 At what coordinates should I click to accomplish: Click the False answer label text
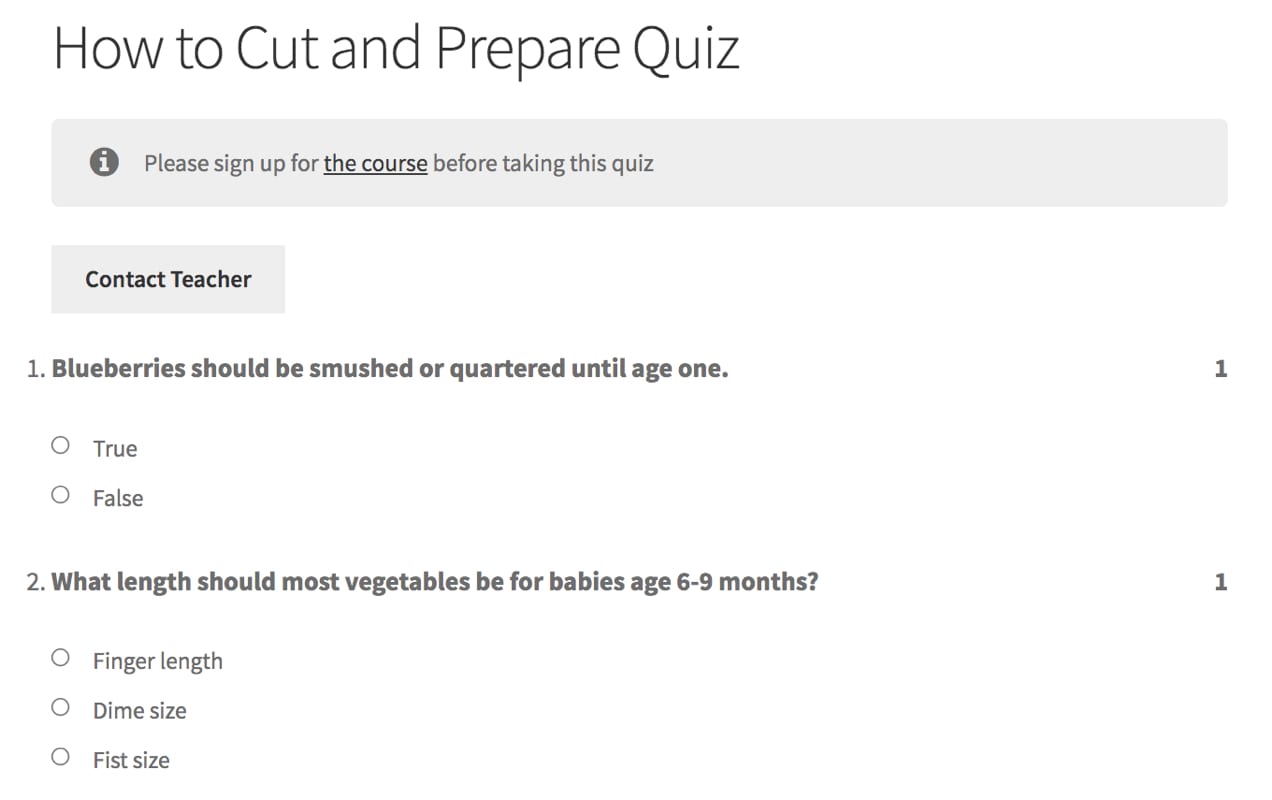[118, 498]
